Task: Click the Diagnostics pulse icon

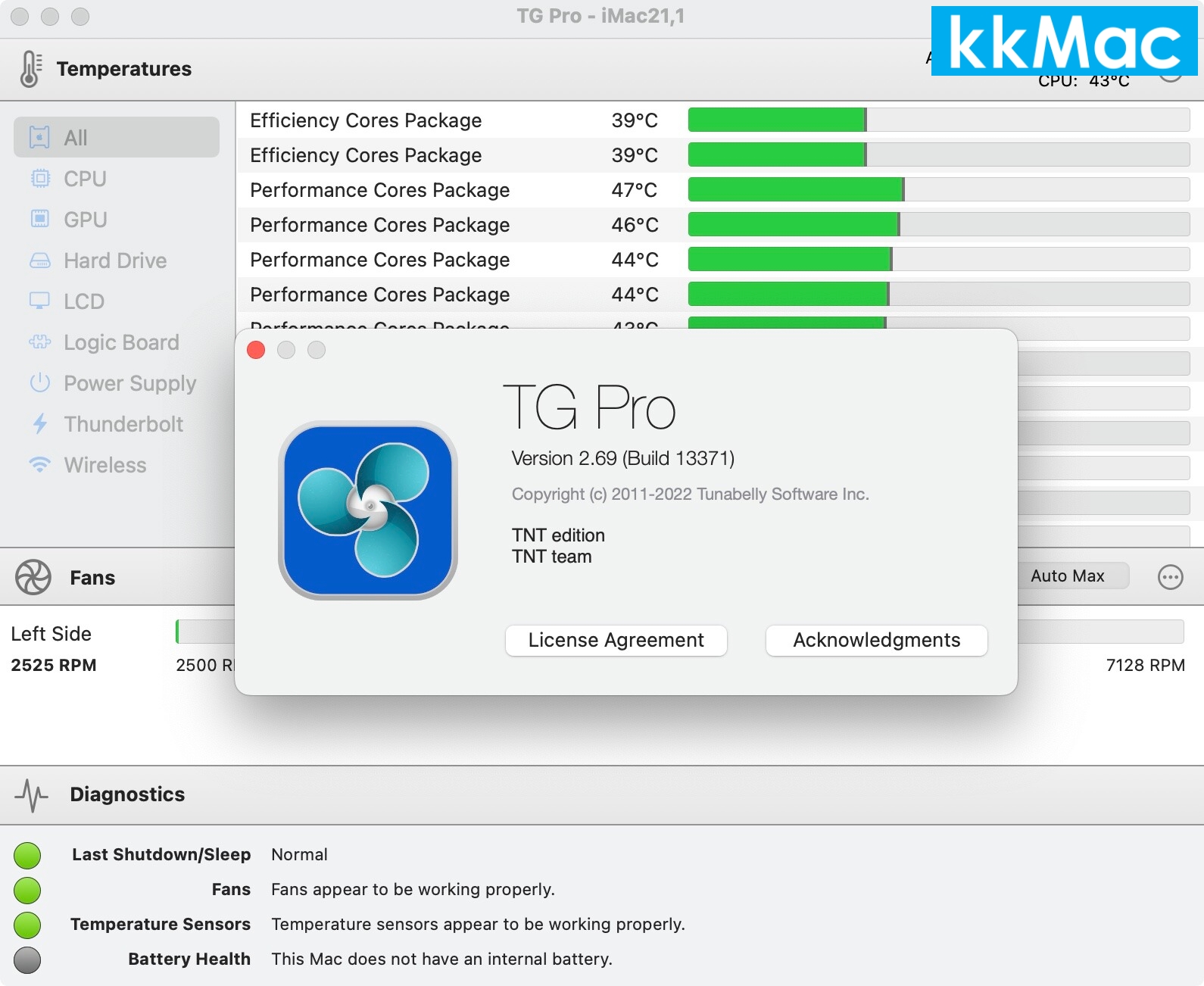Action: (x=32, y=794)
